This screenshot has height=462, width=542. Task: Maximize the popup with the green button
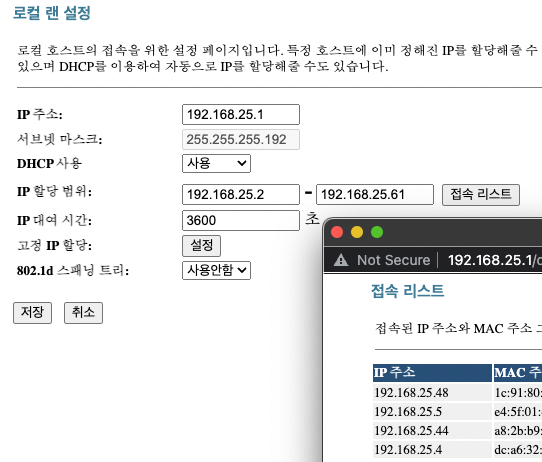pos(377,232)
